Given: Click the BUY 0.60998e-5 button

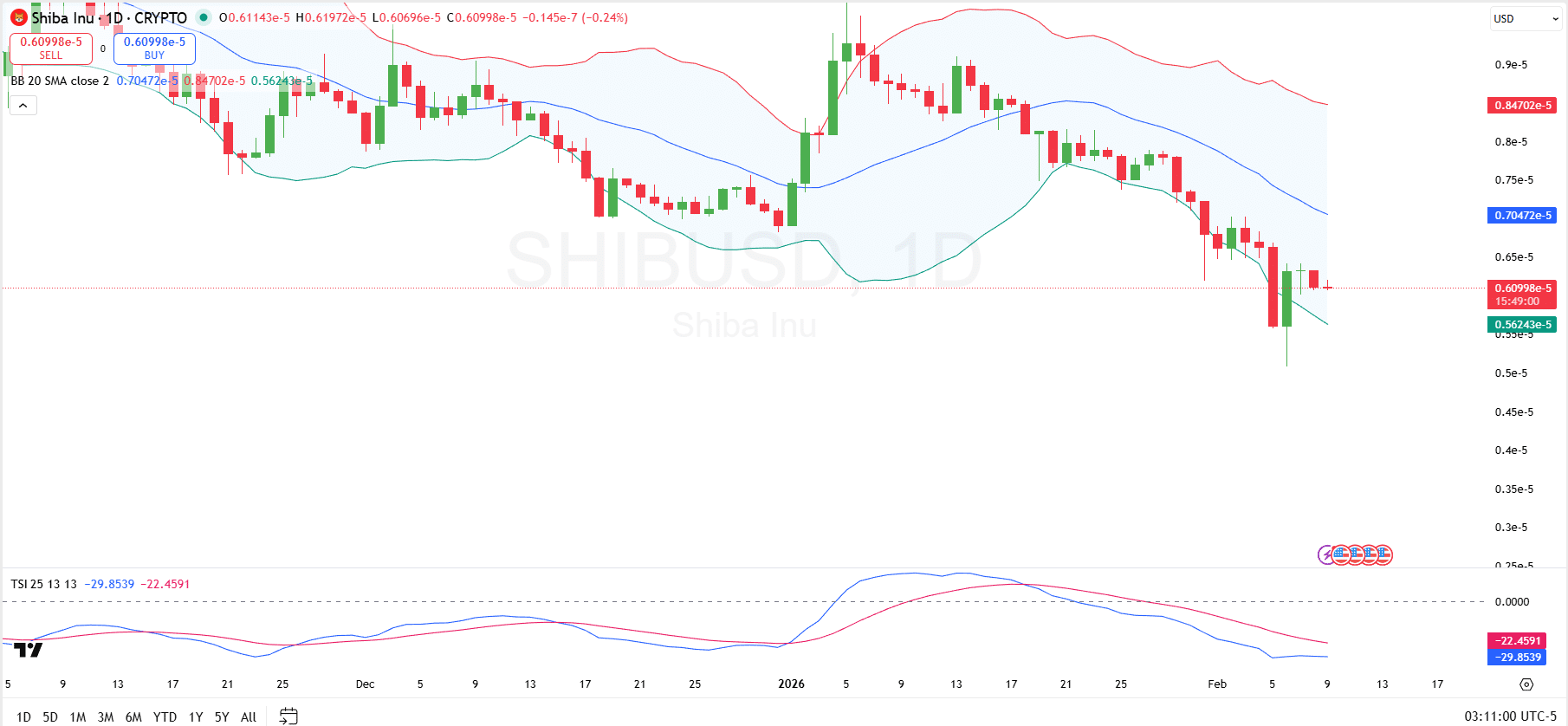Looking at the screenshot, I should (x=154, y=49).
